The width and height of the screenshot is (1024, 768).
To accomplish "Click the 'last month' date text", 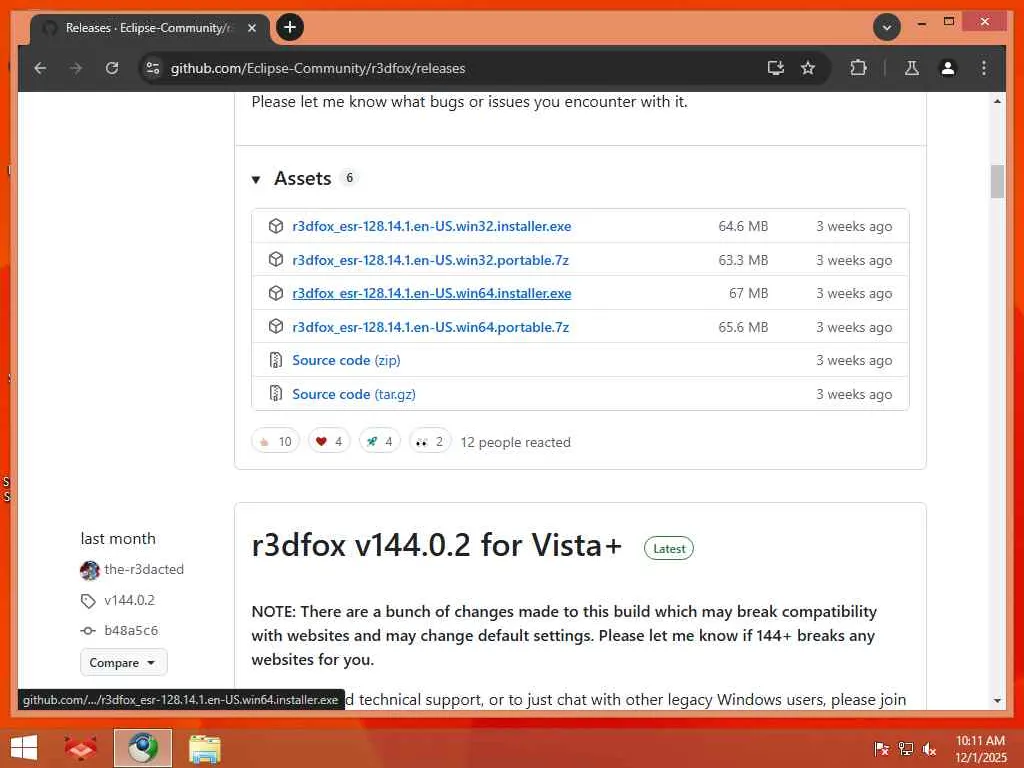I will coord(118,539).
